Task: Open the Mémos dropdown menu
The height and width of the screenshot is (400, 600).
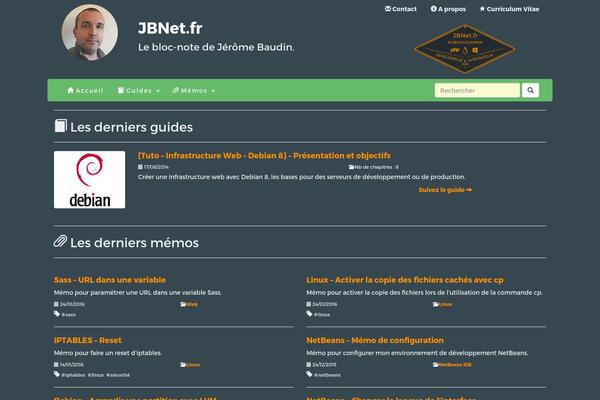Action: (194, 90)
